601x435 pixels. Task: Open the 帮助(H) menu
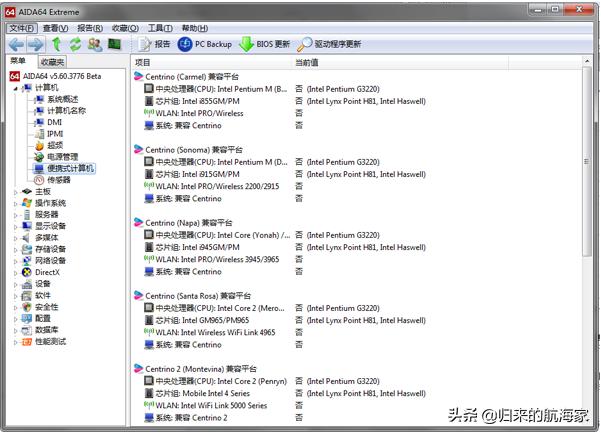195,28
